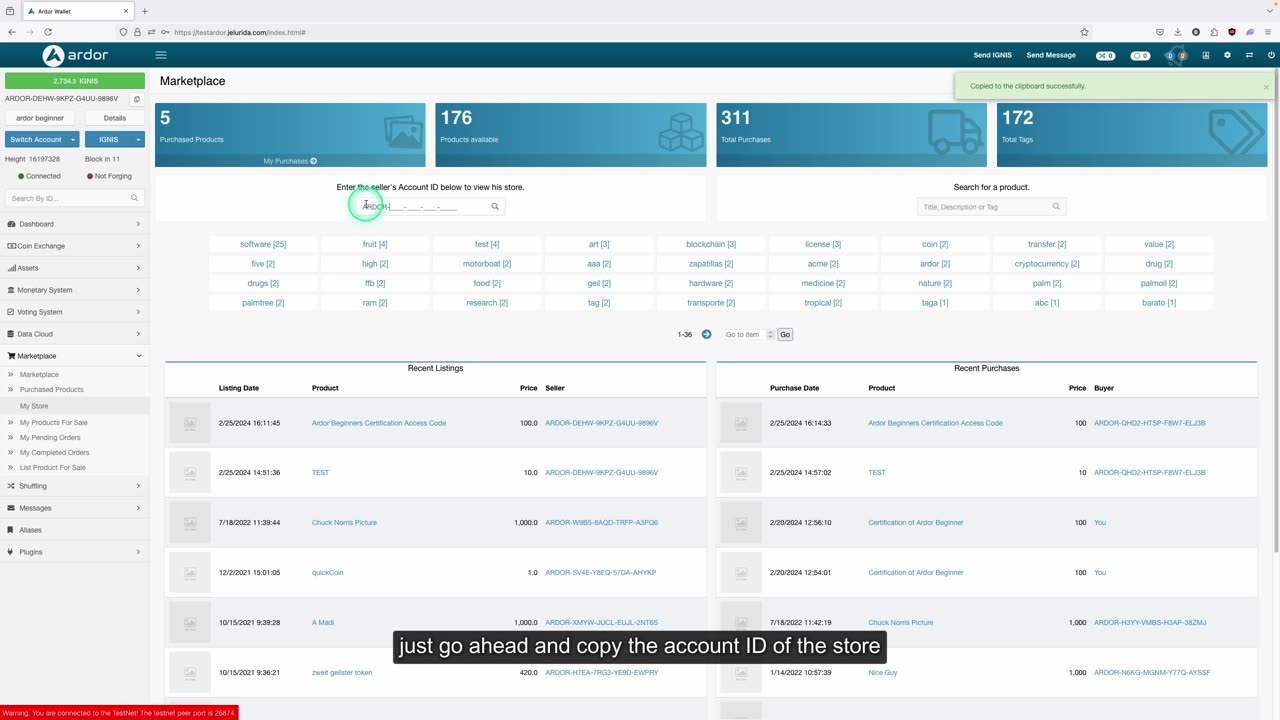The image size is (1280, 720).
Task: Open Aliases in the sidebar
Action: coord(75,530)
